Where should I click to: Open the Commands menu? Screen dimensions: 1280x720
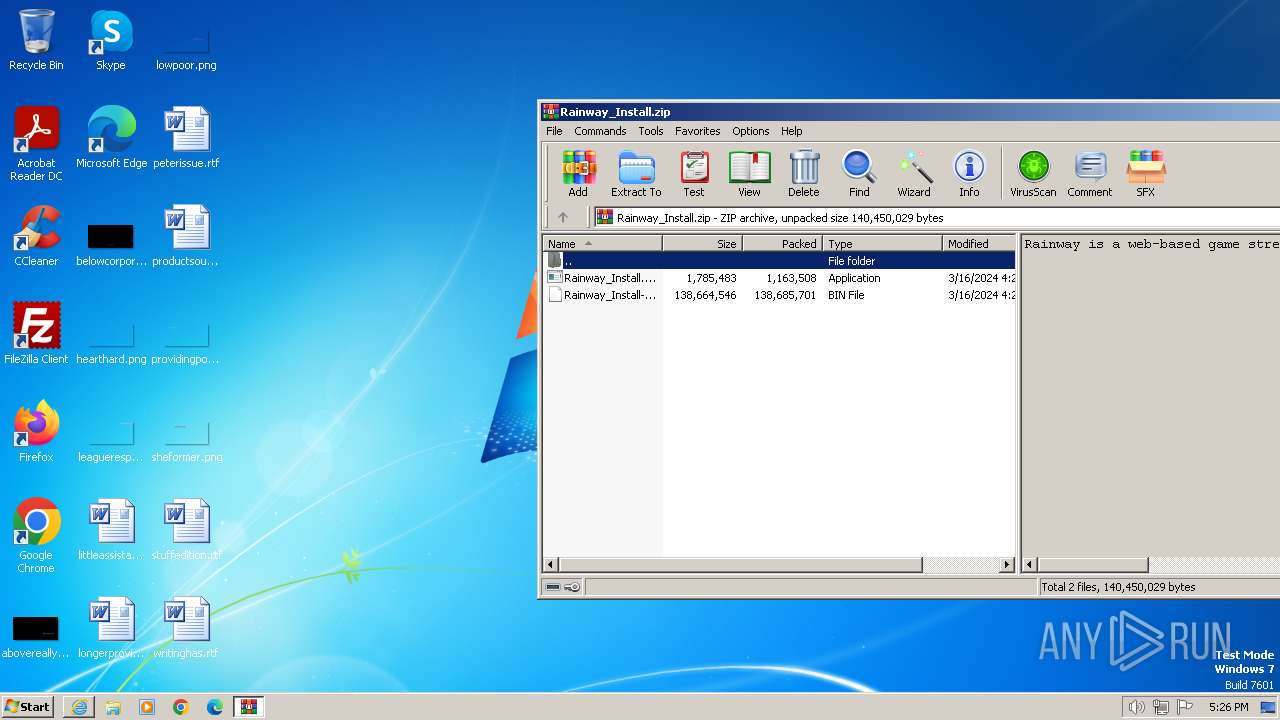click(600, 131)
